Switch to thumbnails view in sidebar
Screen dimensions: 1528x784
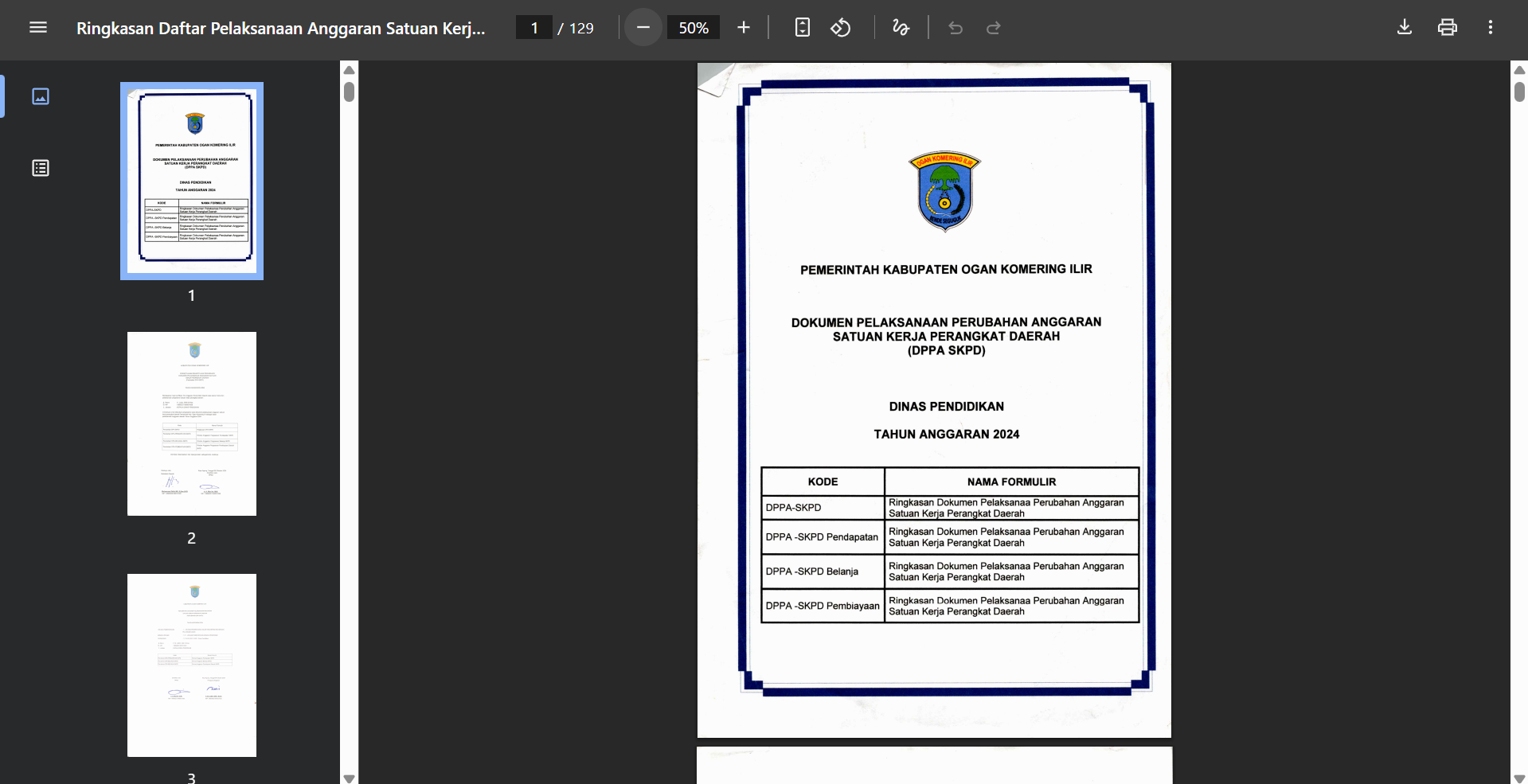point(41,96)
